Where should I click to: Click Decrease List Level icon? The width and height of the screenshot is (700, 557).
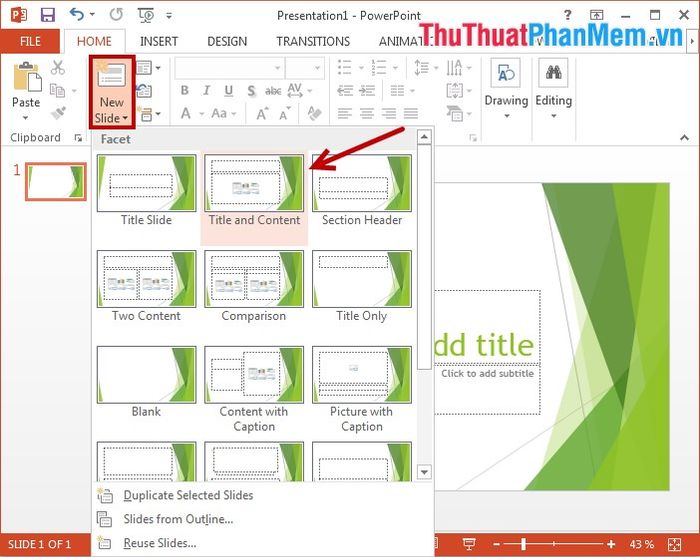345,91
